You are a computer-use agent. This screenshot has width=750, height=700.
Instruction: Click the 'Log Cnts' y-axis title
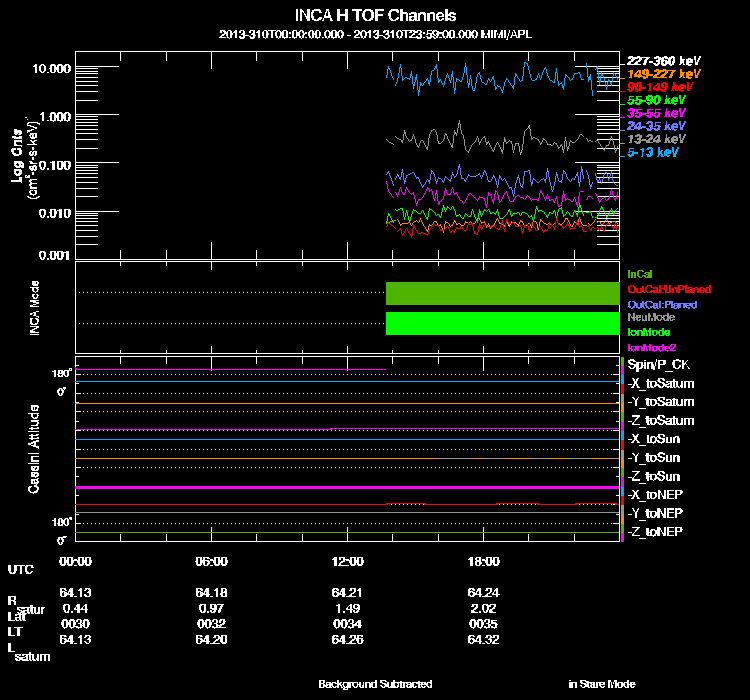18,156
